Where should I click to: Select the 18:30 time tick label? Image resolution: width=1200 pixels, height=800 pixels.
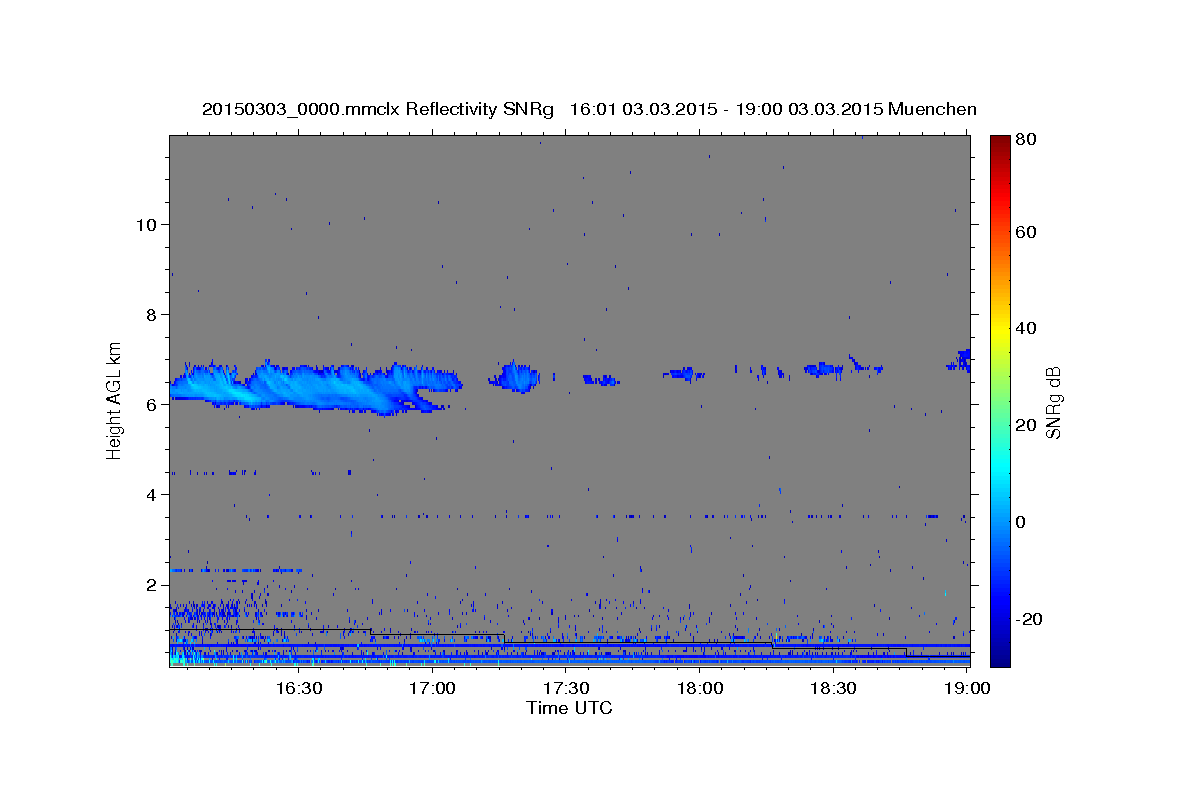coord(833,688)
